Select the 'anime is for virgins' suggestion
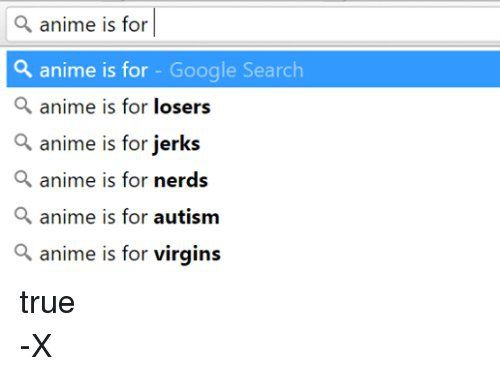The height and width of the screenshot is (376, 500). click(253, 253)
